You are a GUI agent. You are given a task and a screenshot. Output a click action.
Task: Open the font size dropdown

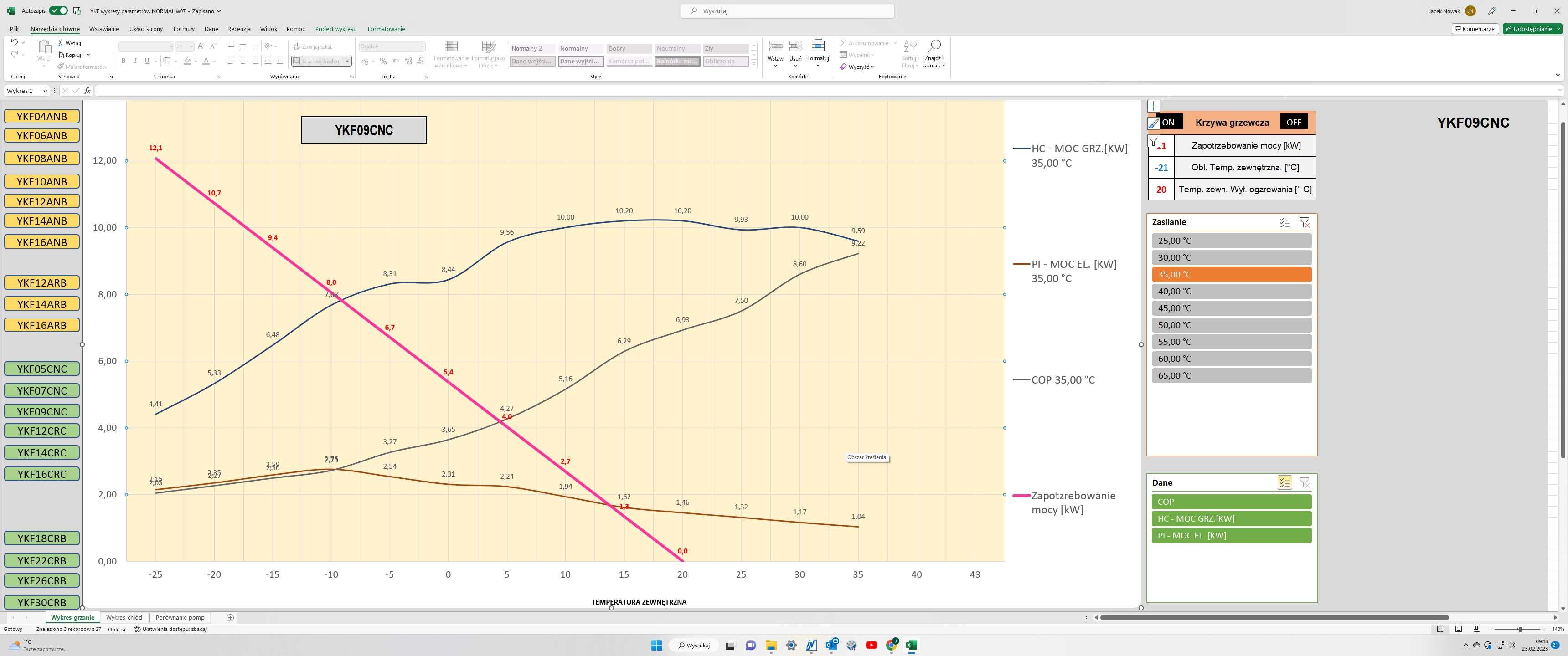pos(191,46)
